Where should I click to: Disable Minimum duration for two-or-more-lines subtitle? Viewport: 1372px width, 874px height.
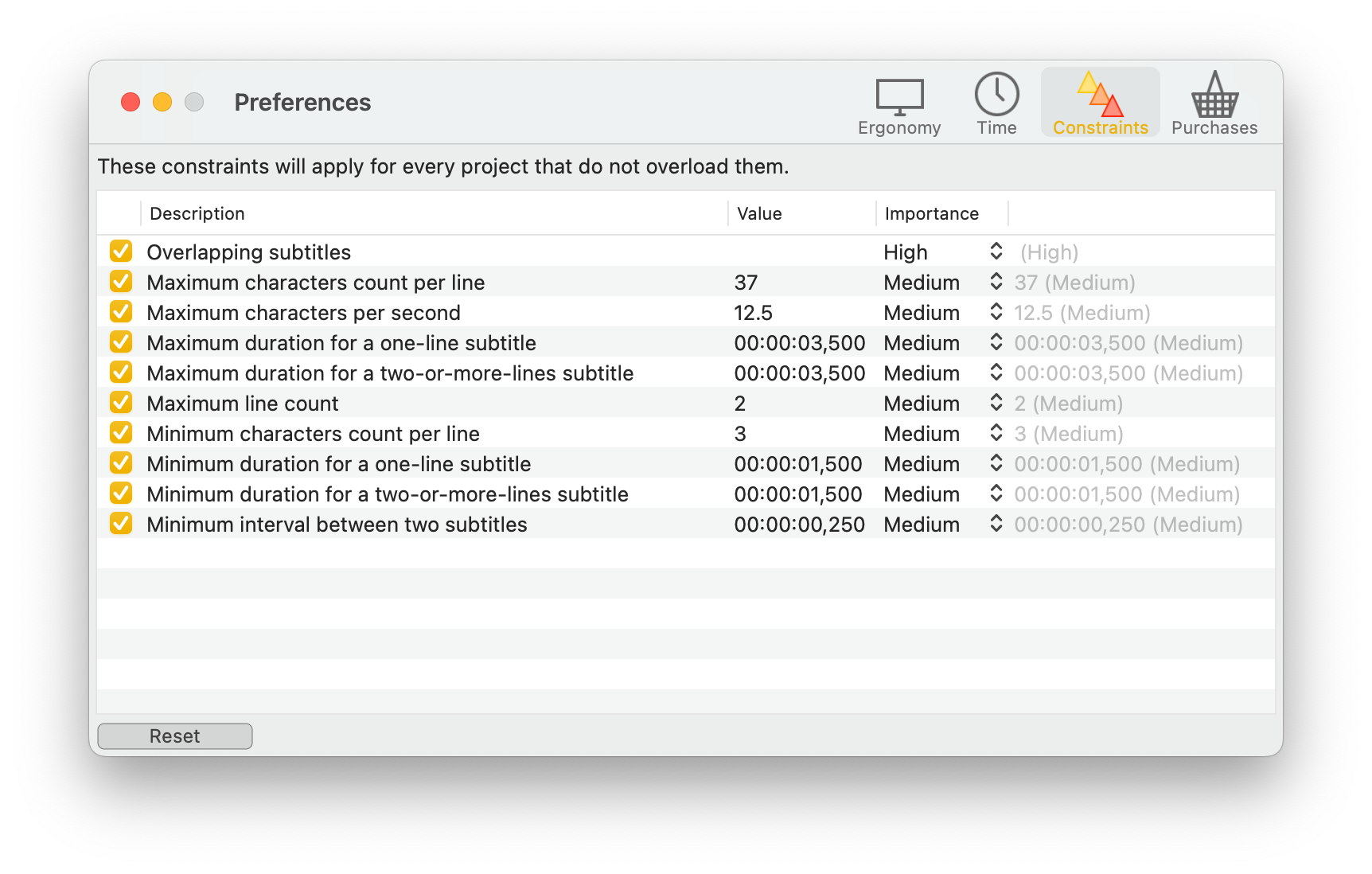(121, 494)
